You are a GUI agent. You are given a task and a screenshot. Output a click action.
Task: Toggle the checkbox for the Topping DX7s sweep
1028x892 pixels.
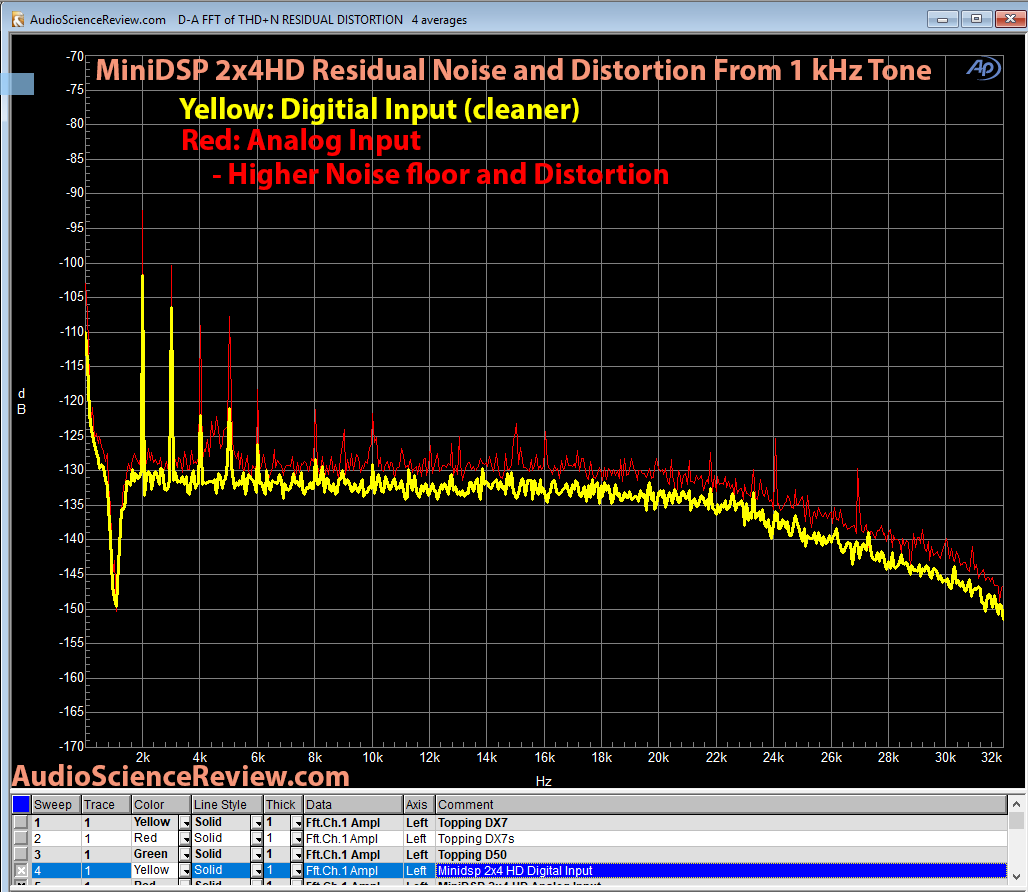pos(21,838)
